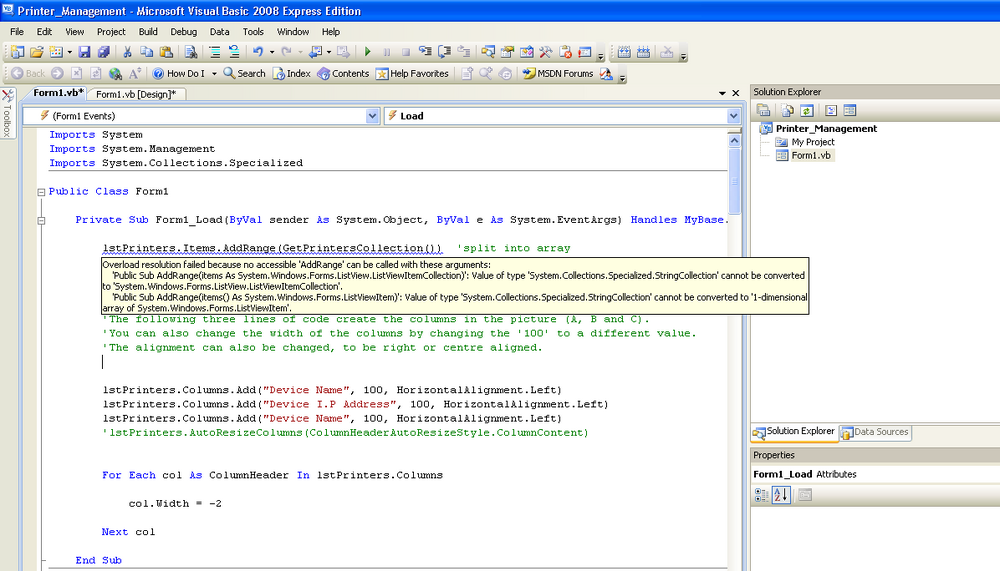Click the Step Over debug icon

(x=445, y=52)
